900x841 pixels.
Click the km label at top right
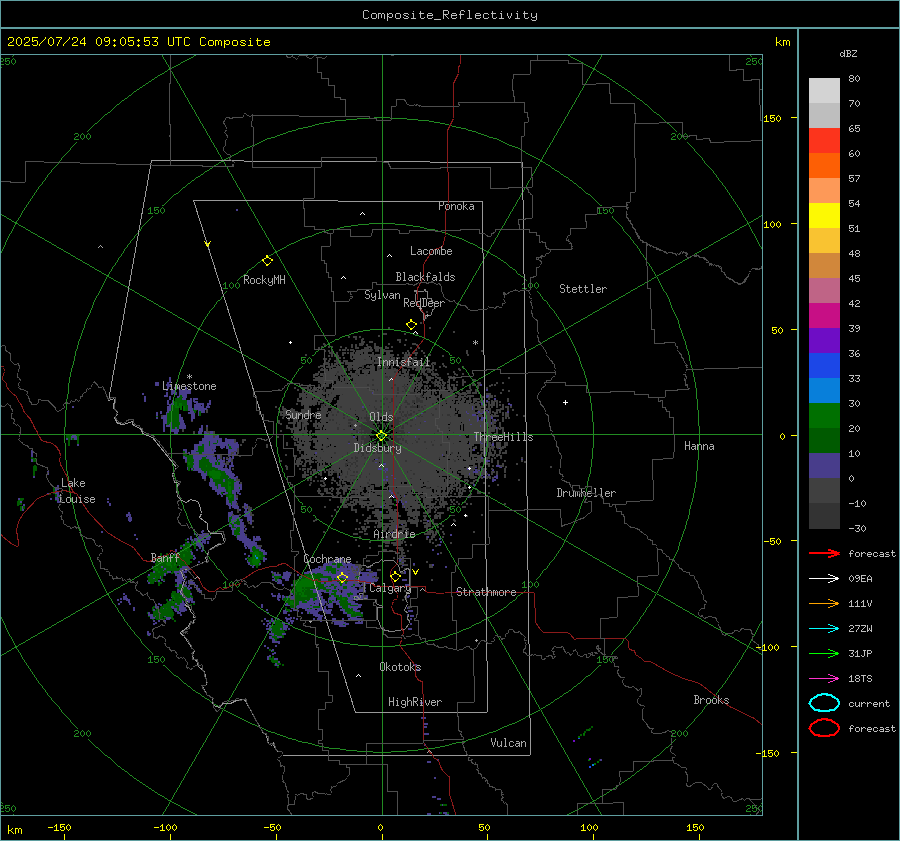pos(782,42)
